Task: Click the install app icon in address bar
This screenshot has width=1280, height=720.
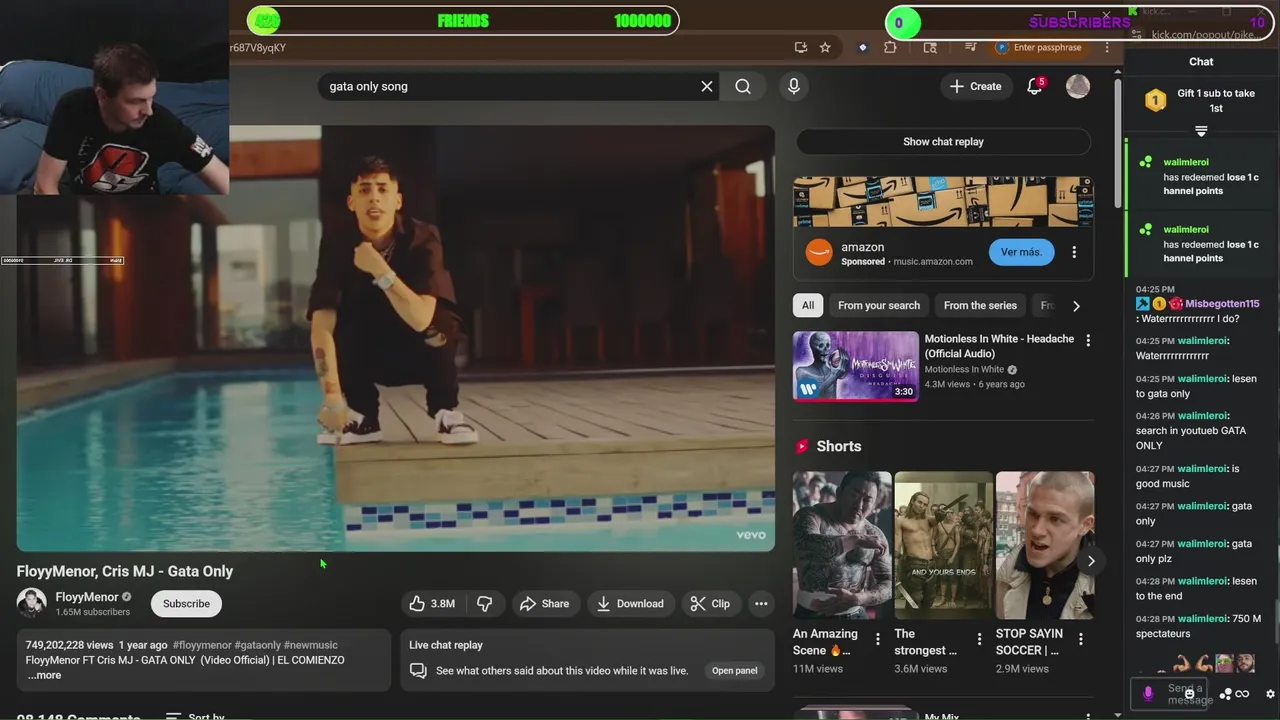Action: [x=800, y=47]
